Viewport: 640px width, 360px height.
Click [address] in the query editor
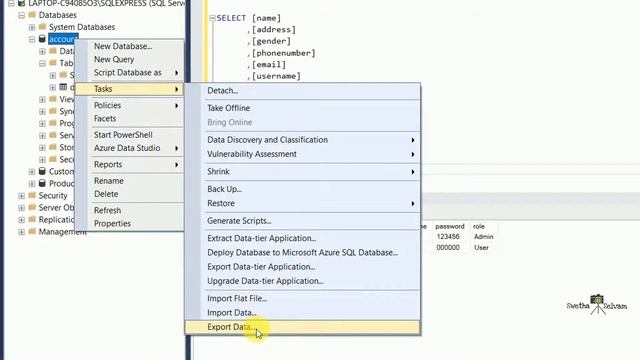pyautogui.click(x=273, y=30)
